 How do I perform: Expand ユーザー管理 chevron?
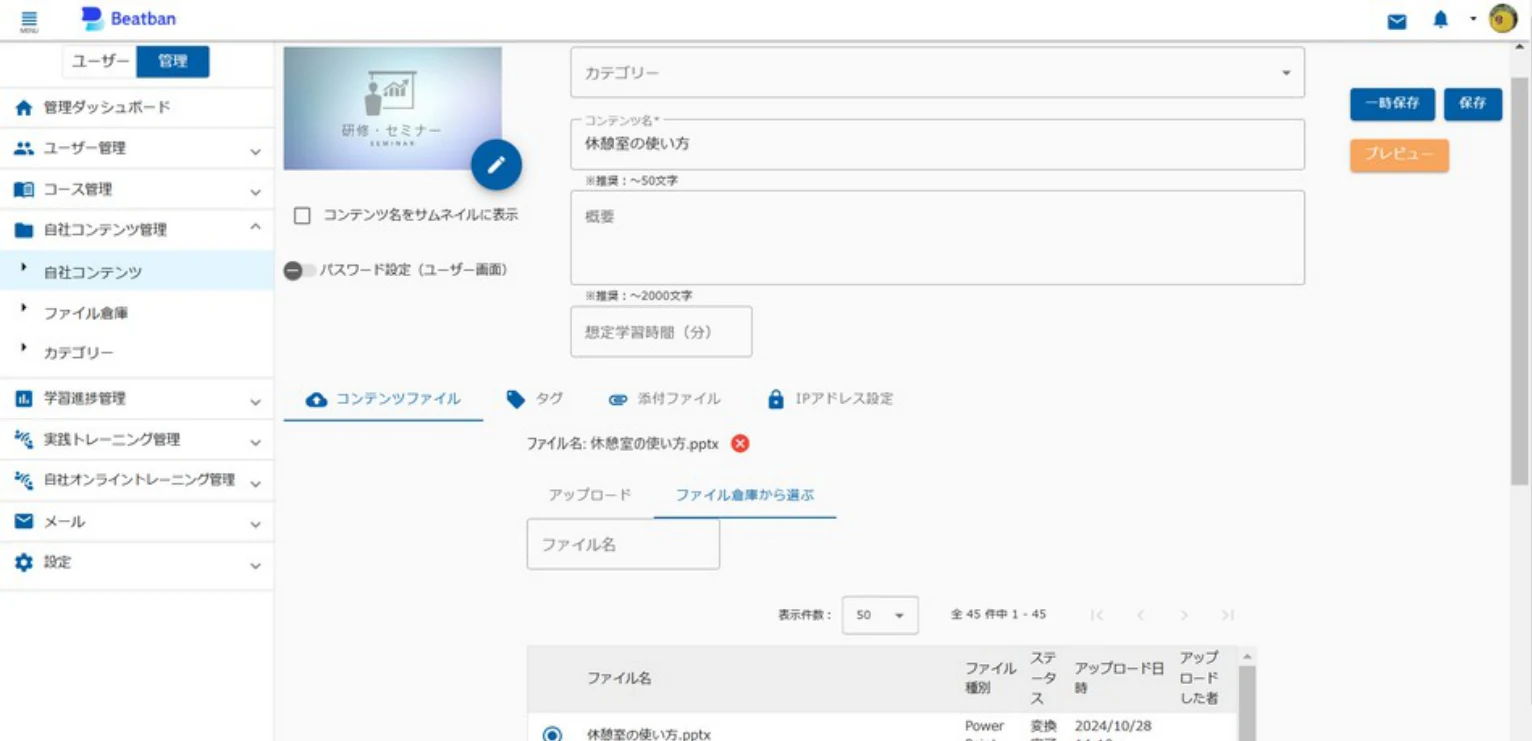coord(255,151)
